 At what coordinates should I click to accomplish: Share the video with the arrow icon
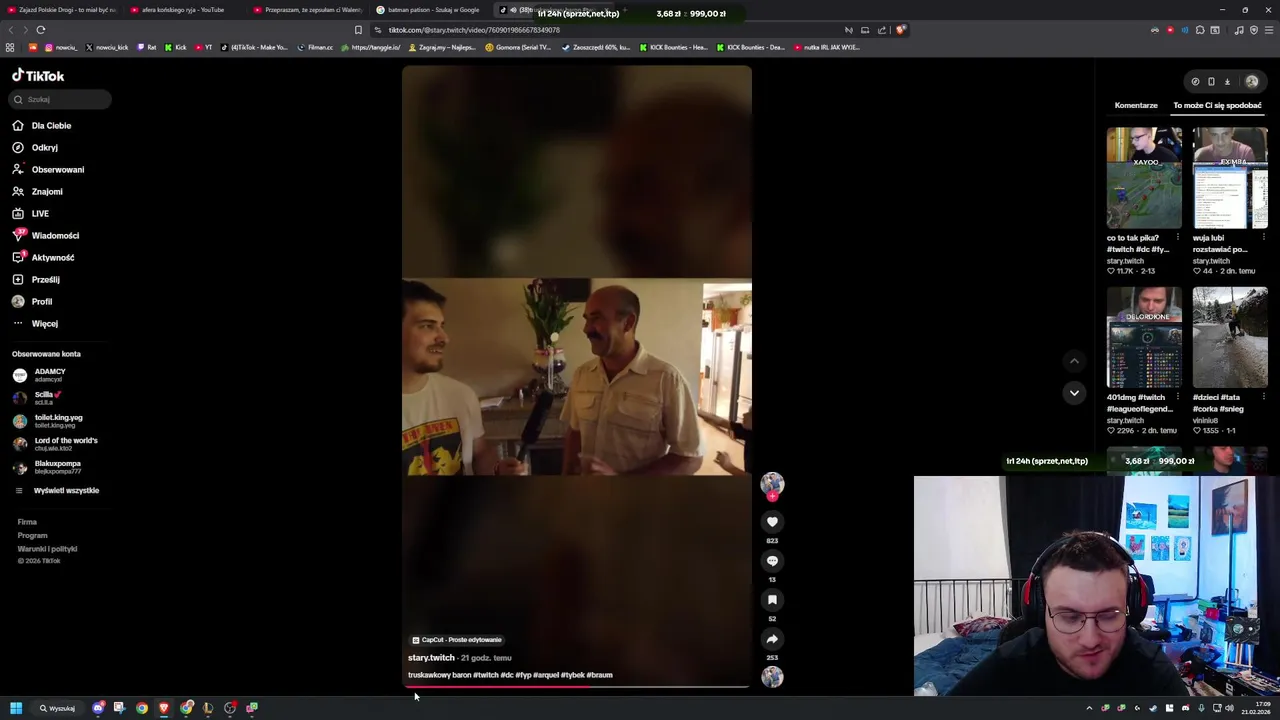pyautogui.click(x=772, y=639)
